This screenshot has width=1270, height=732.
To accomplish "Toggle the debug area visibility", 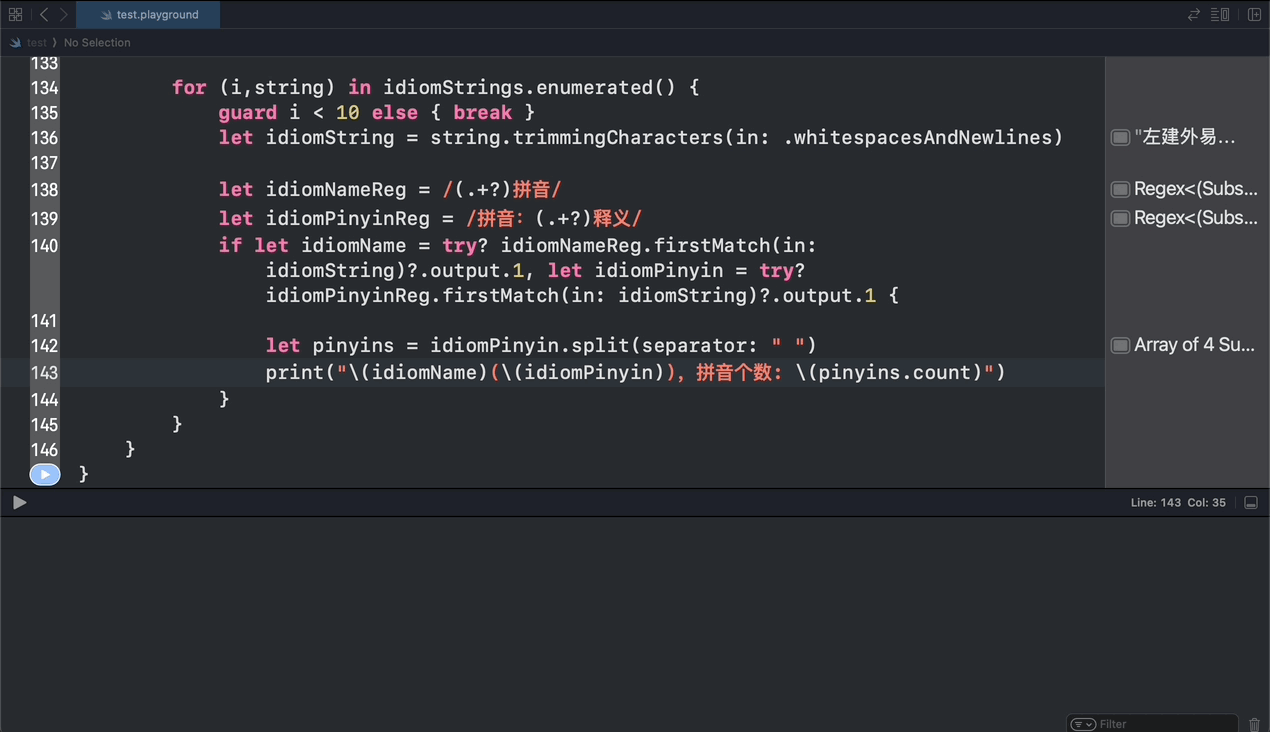I will pos(1251,502).
